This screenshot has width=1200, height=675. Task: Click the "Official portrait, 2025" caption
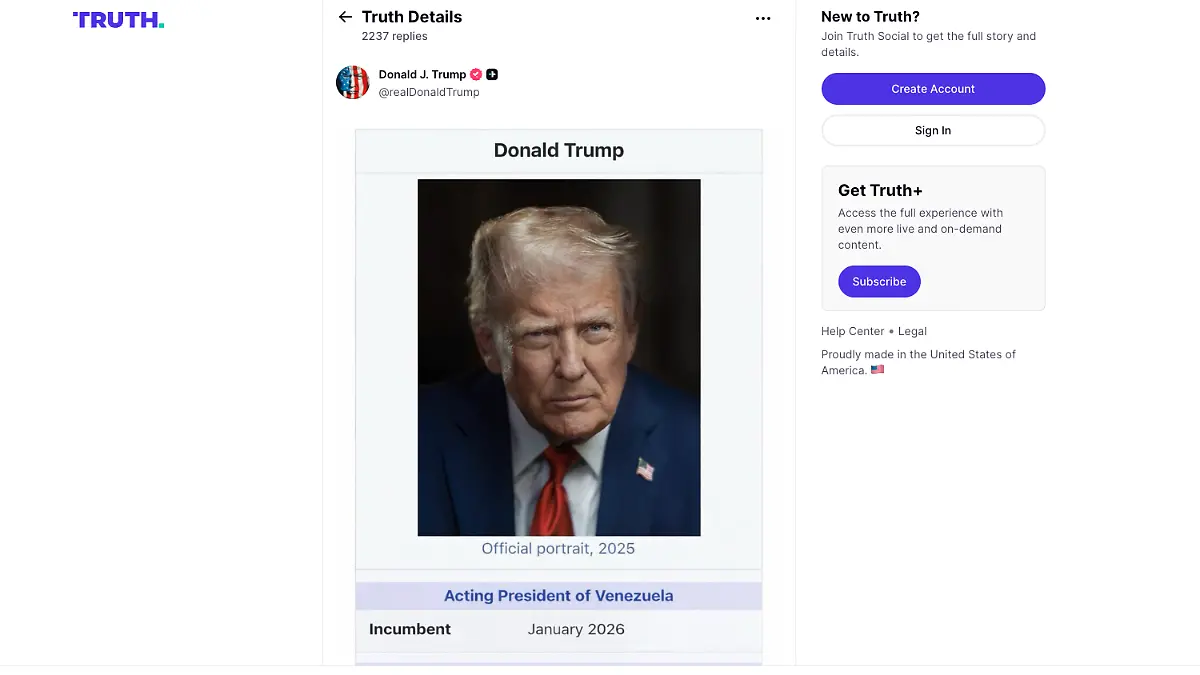(558, 548)
